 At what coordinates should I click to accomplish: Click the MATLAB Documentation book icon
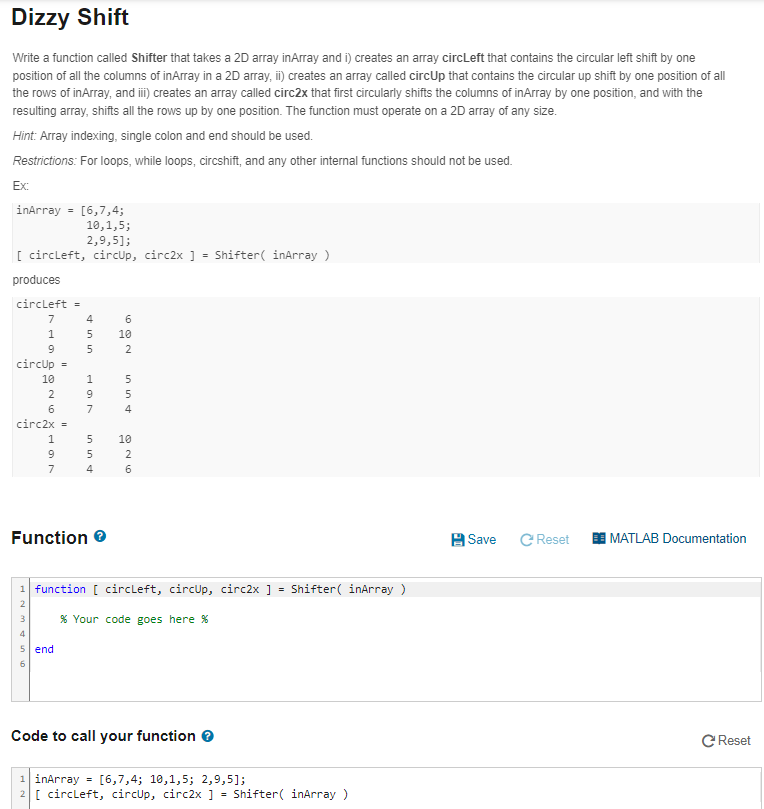click(x=599, y=539)
